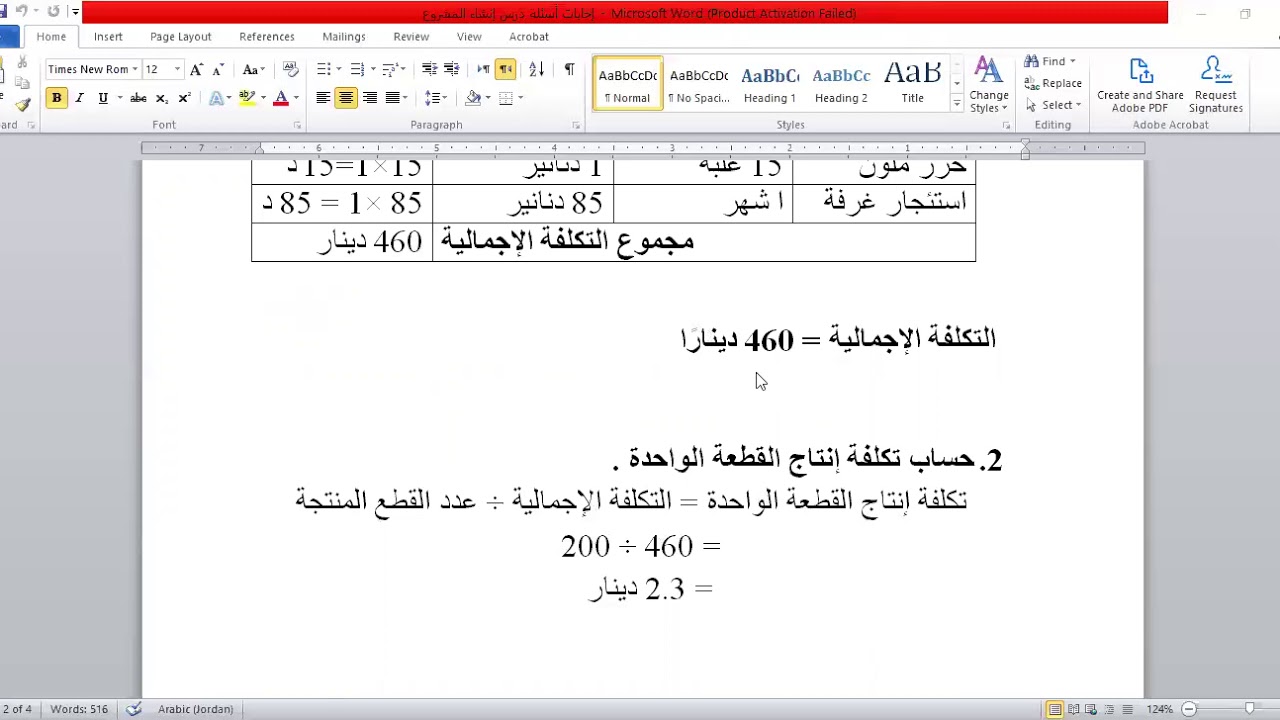Open the underline style dropdown arrow
Image resolution: width=1280 pixels, height=720 pixels.
pos(119,98)
